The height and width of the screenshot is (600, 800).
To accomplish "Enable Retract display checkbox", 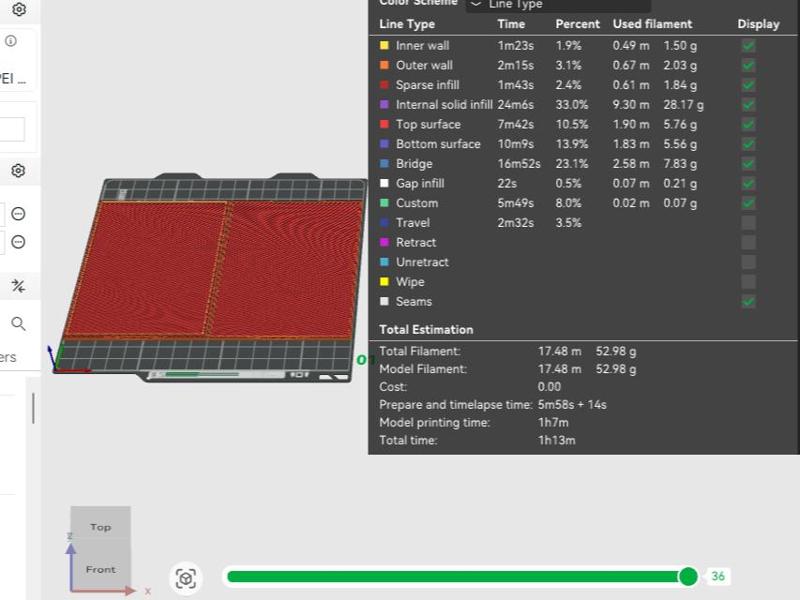I will pyautogui.click(x=748, y=242).
